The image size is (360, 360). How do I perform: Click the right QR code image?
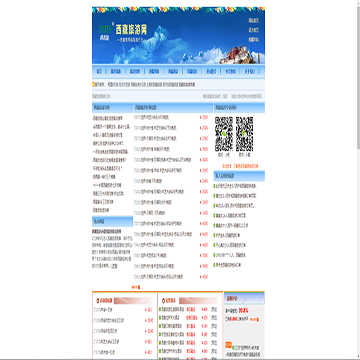pos(245,134)
